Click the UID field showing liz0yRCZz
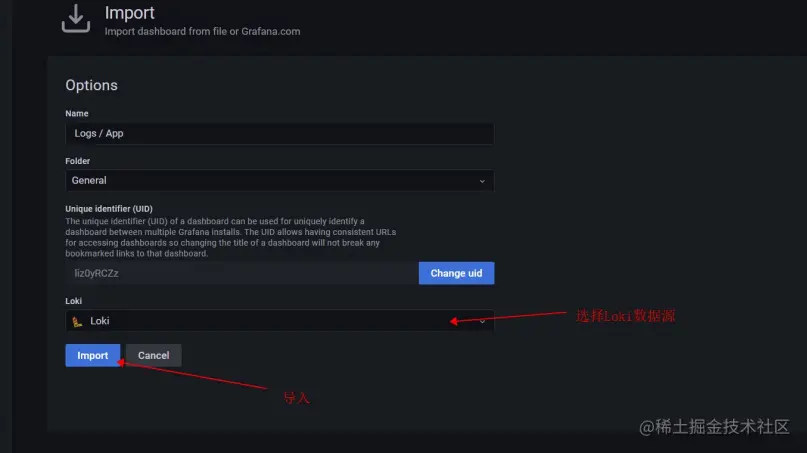The width and height of the screenshot is (807, 453). (x=241, y=273)
